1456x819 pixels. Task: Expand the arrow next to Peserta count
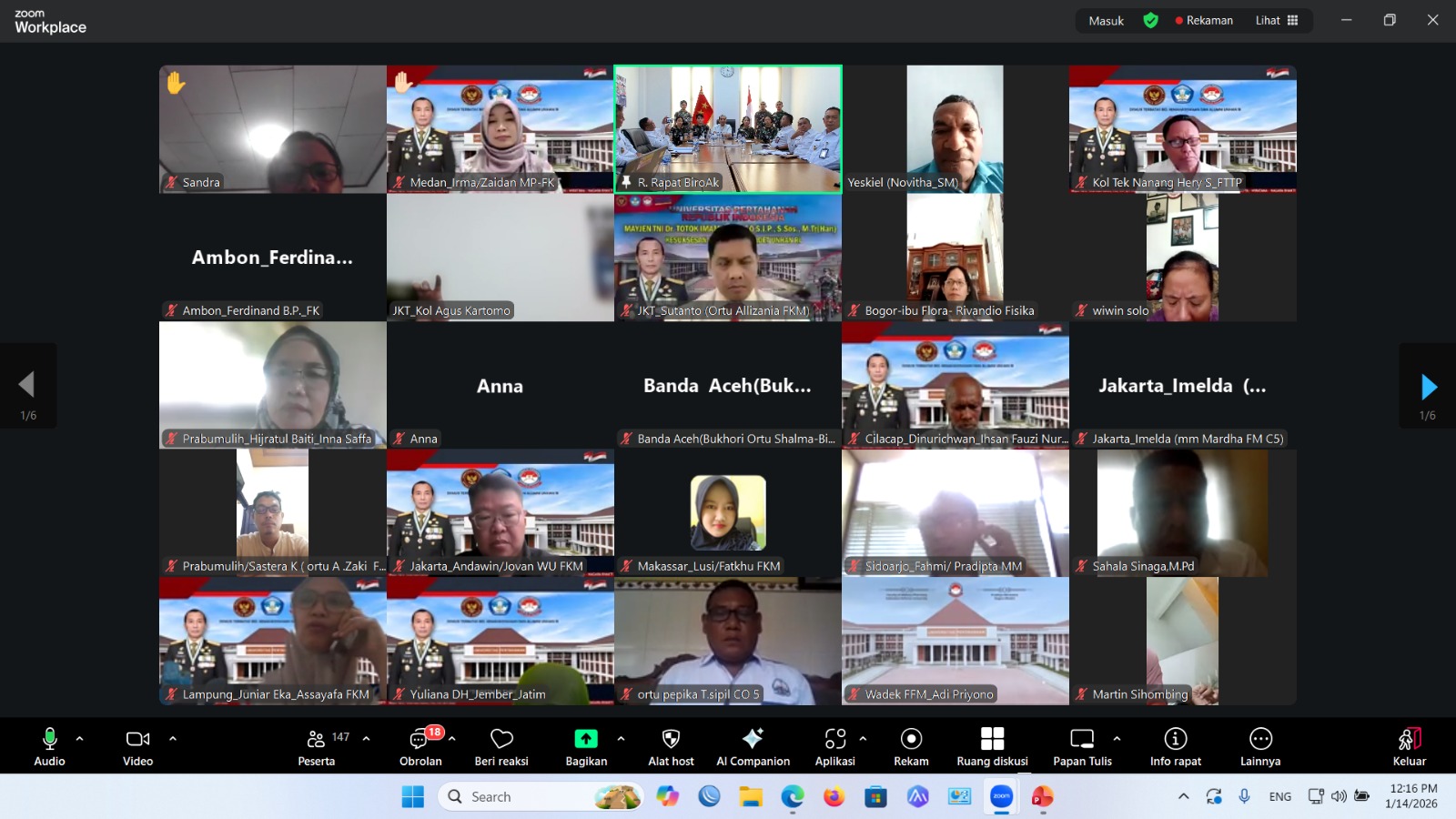point(367,739)
